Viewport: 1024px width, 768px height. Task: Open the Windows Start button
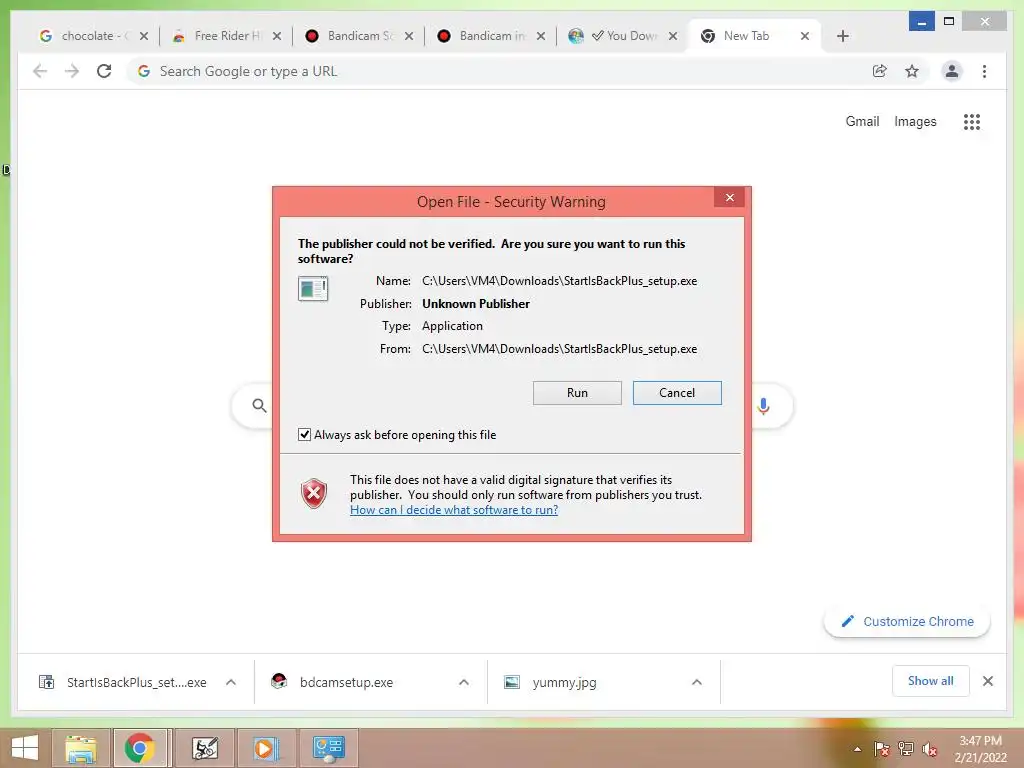pyautogui.click(x=25, y=748)
